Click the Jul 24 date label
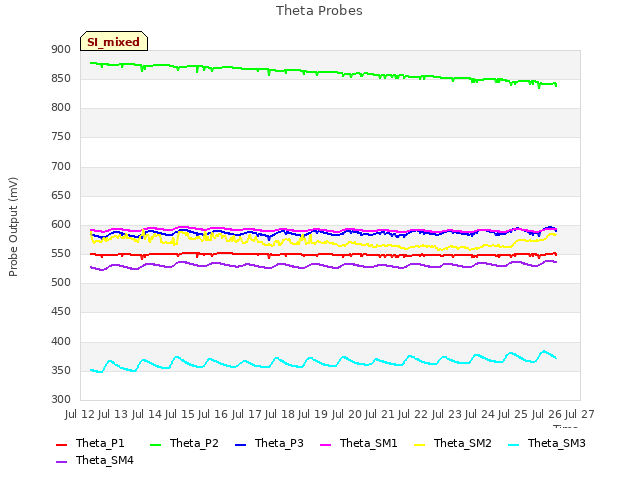This screenshot has width=640, height=480. click(x=480, y=414)
